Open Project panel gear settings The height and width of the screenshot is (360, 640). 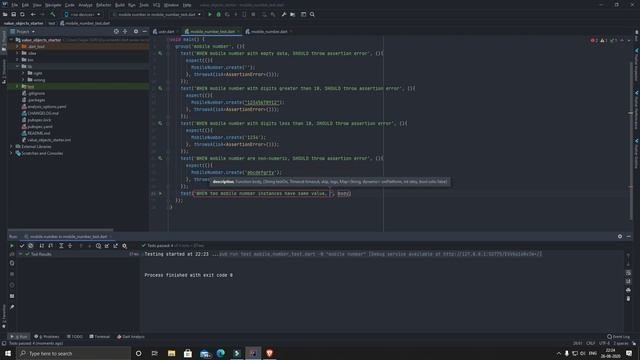136,31
